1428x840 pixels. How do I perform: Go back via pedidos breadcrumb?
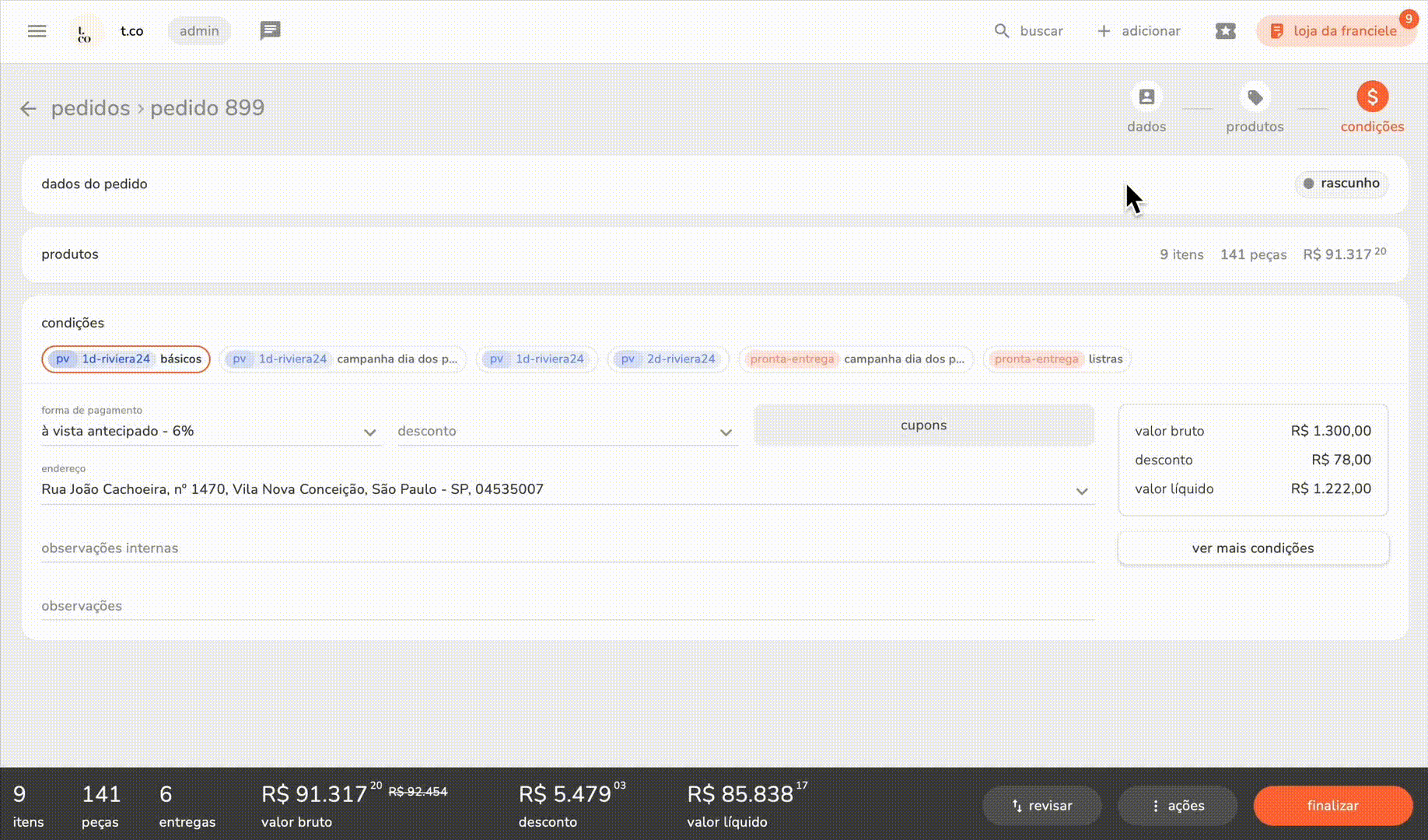[x=90, y=108]
